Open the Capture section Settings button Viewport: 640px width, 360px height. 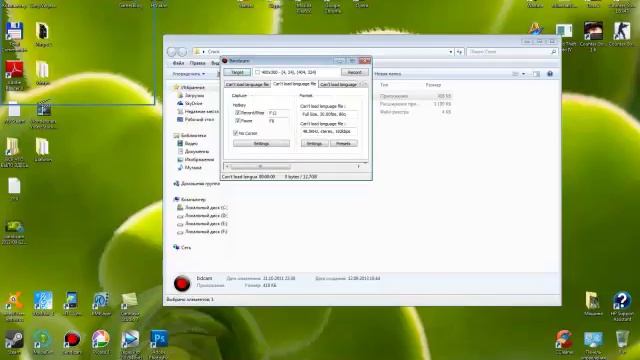[261, 143]
